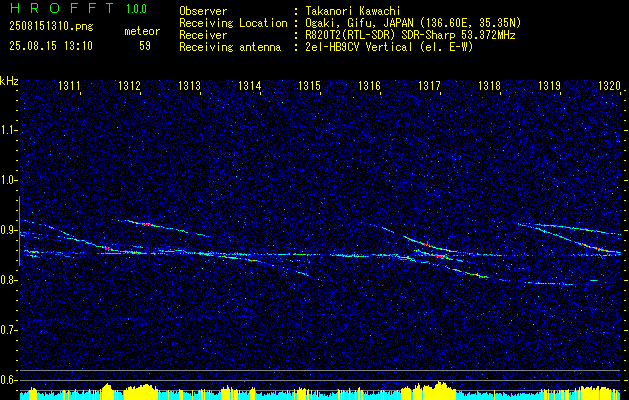The image size is (629, 400).
Task: Click antenna text 2el-HB9CV Vertical
Action: 359,47
